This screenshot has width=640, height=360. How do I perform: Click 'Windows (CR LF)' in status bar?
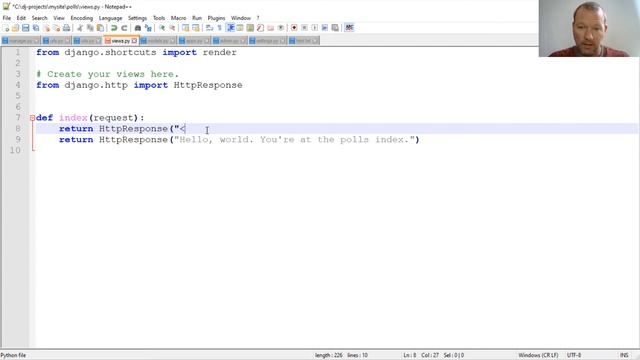[538, 356]
